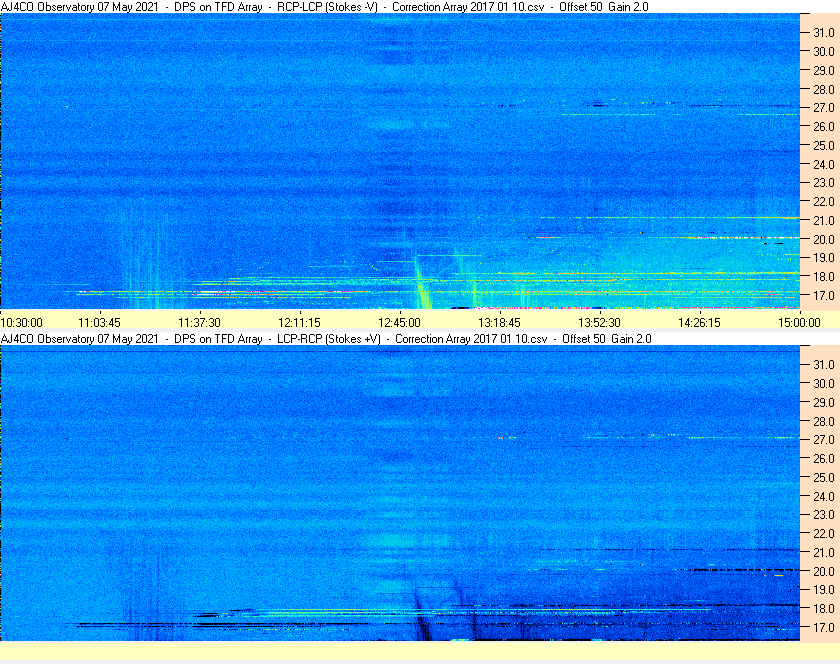Image resolution: width=840 pixels, height=664 pixels.
Task: Click the top chart title 'RCP-LCP (Stokes -V)'
Action: pyautogui.click(x=327, y=7)
